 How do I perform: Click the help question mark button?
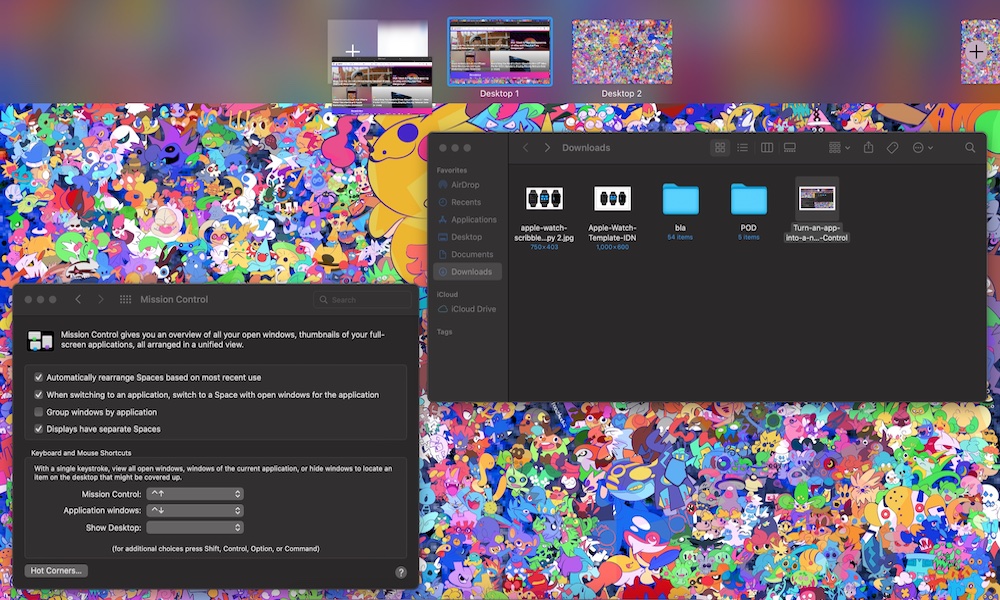click(x=401, y=572)
